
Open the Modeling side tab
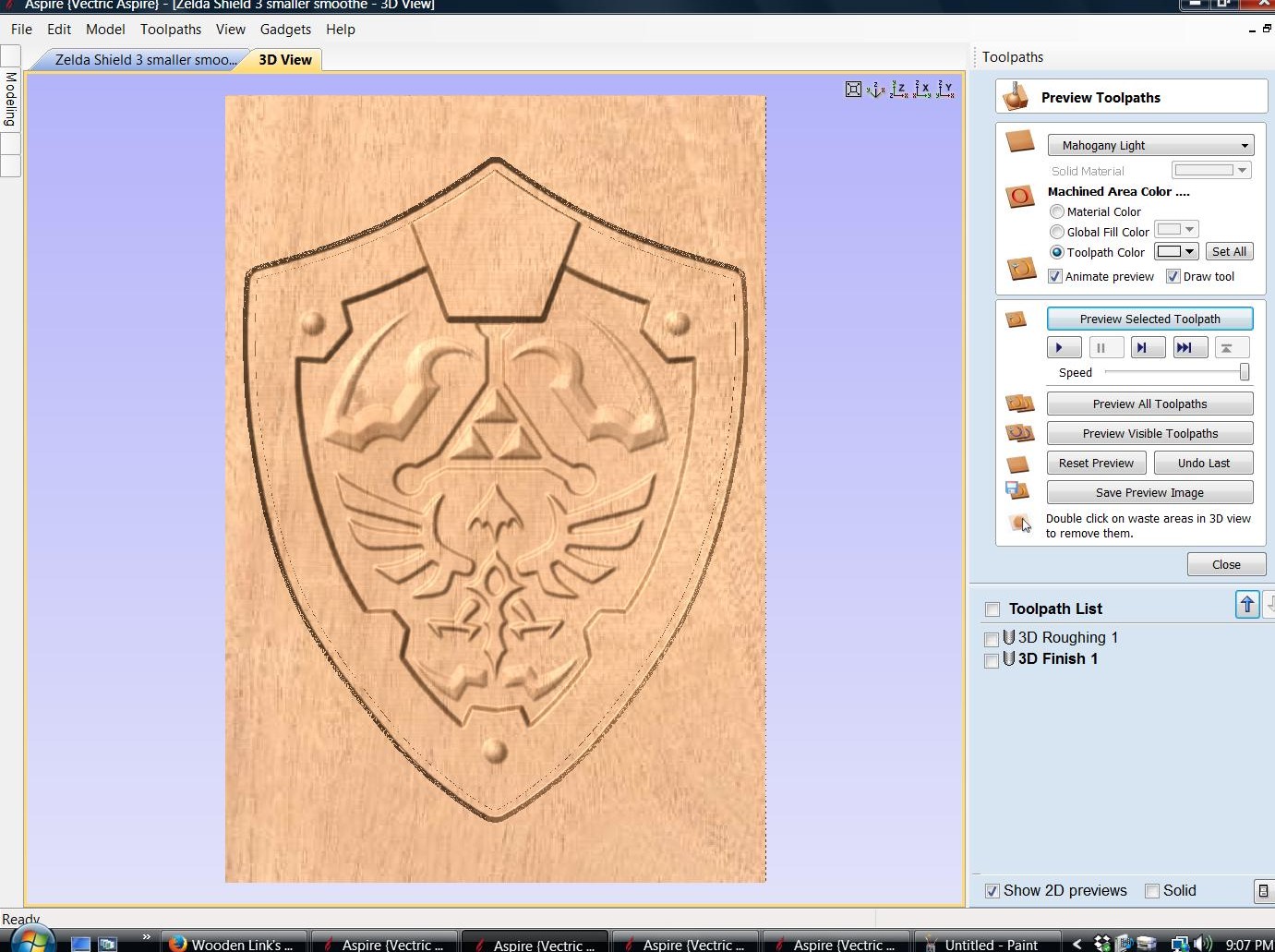(10, 100)
